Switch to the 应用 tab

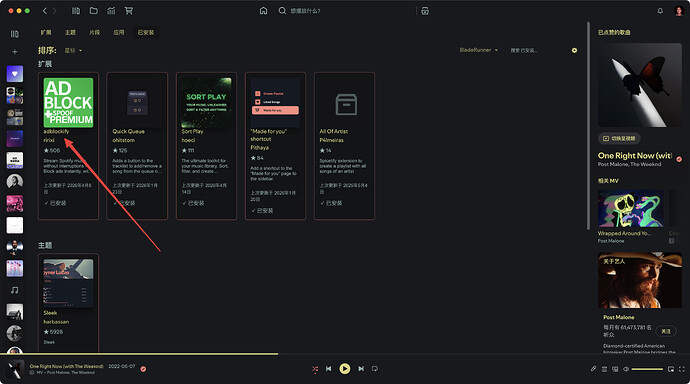pos(118,33)
